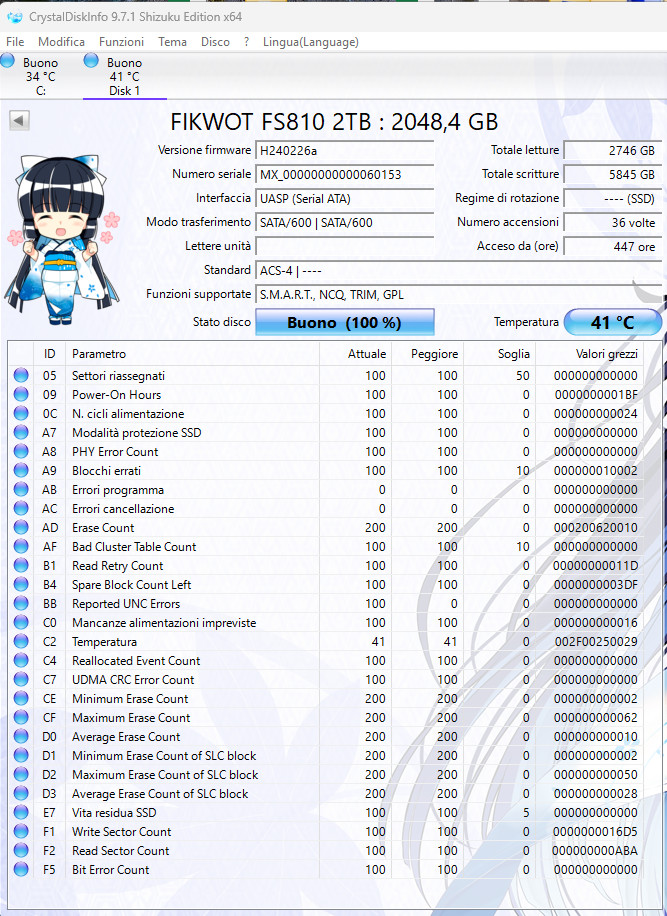Click status orb for Power-On Hours row
The width and height of the screenshot is (667, 916).
(21, 394)
